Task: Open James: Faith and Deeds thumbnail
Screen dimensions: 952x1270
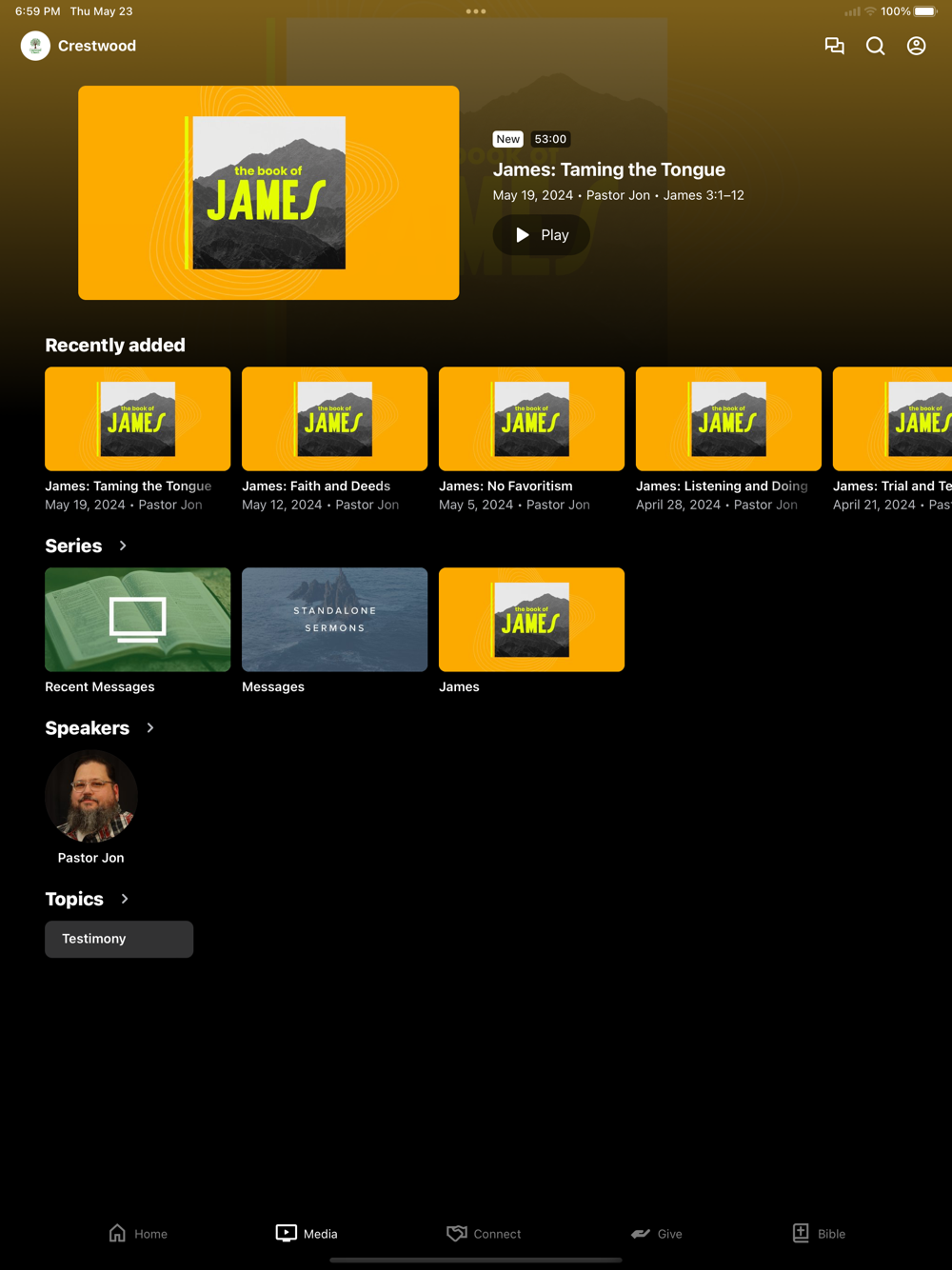Action: pyautogui.click(x=335, y=419)
